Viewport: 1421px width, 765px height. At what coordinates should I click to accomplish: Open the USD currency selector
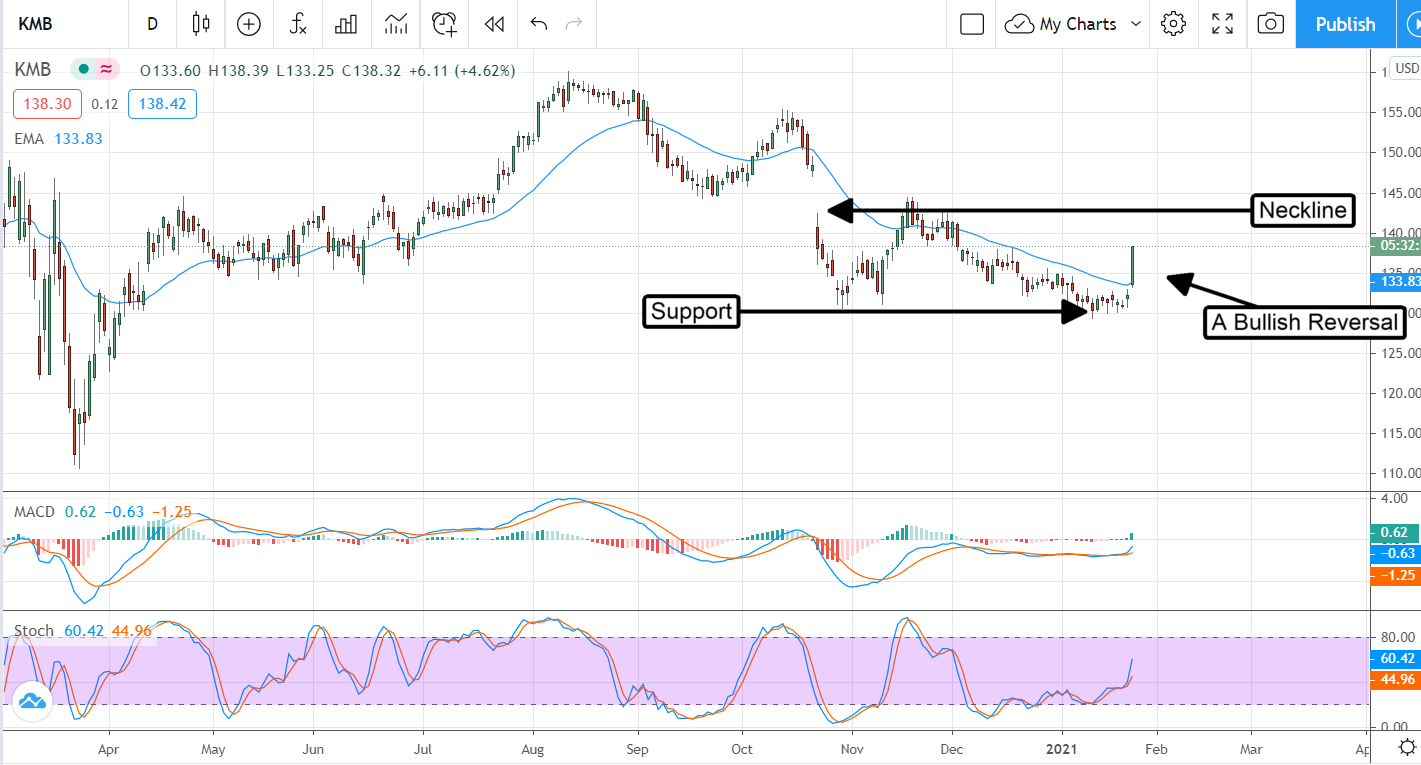click(1407, 68)
